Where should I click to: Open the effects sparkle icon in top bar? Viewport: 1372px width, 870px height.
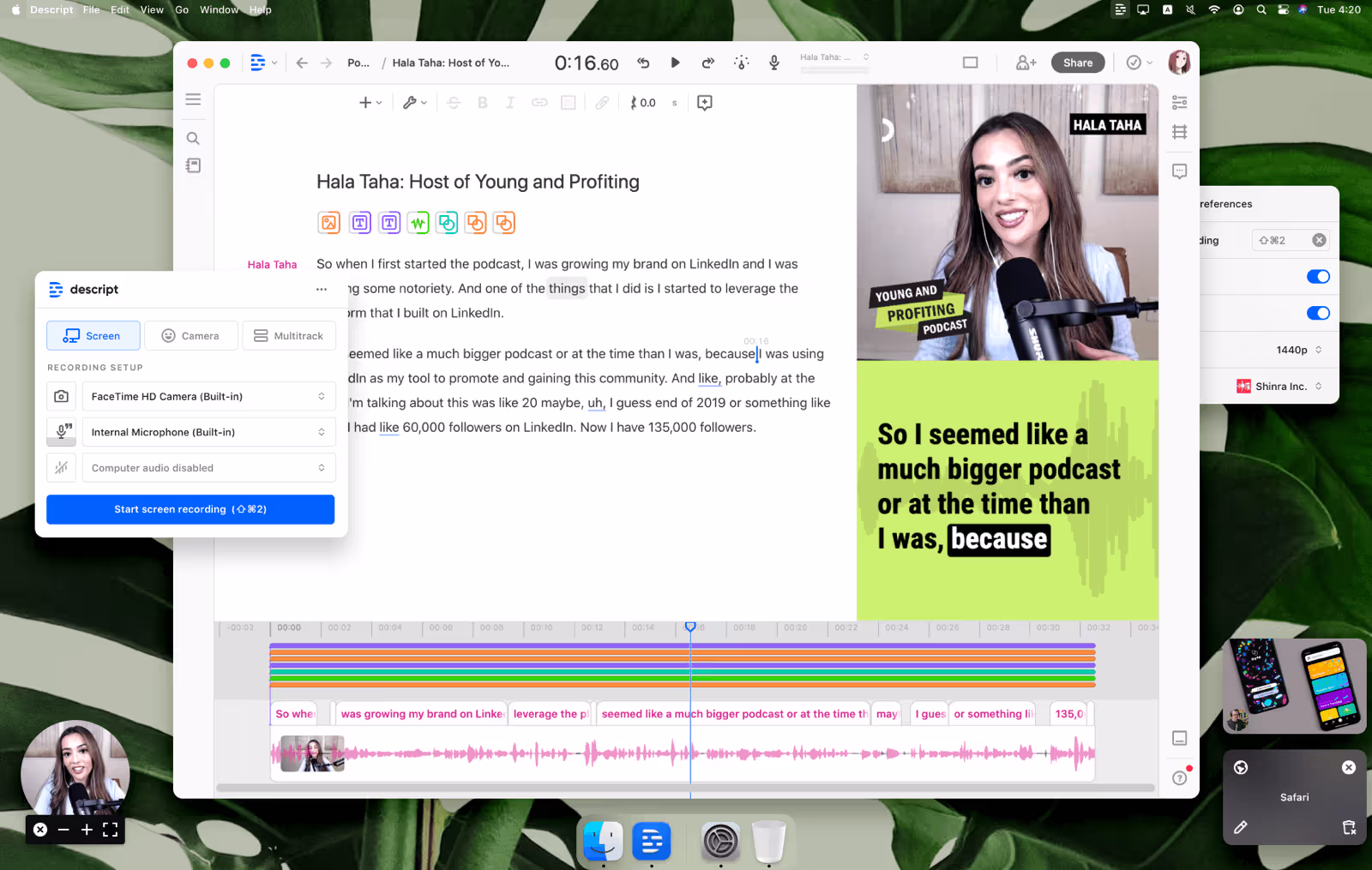pos(741,63)
